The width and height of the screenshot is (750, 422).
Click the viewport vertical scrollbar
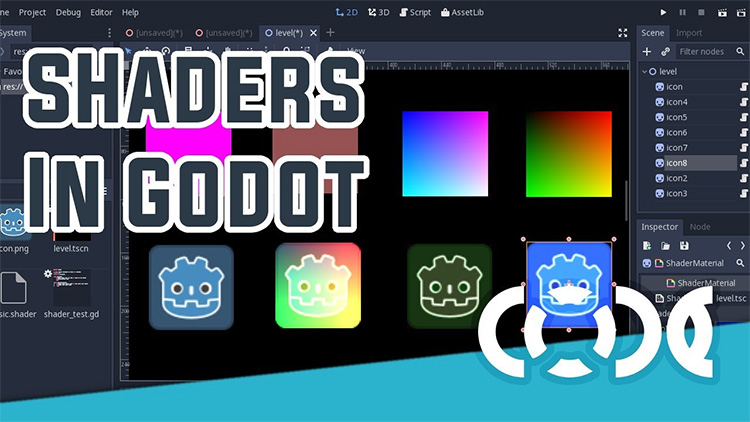click(627, 200)
